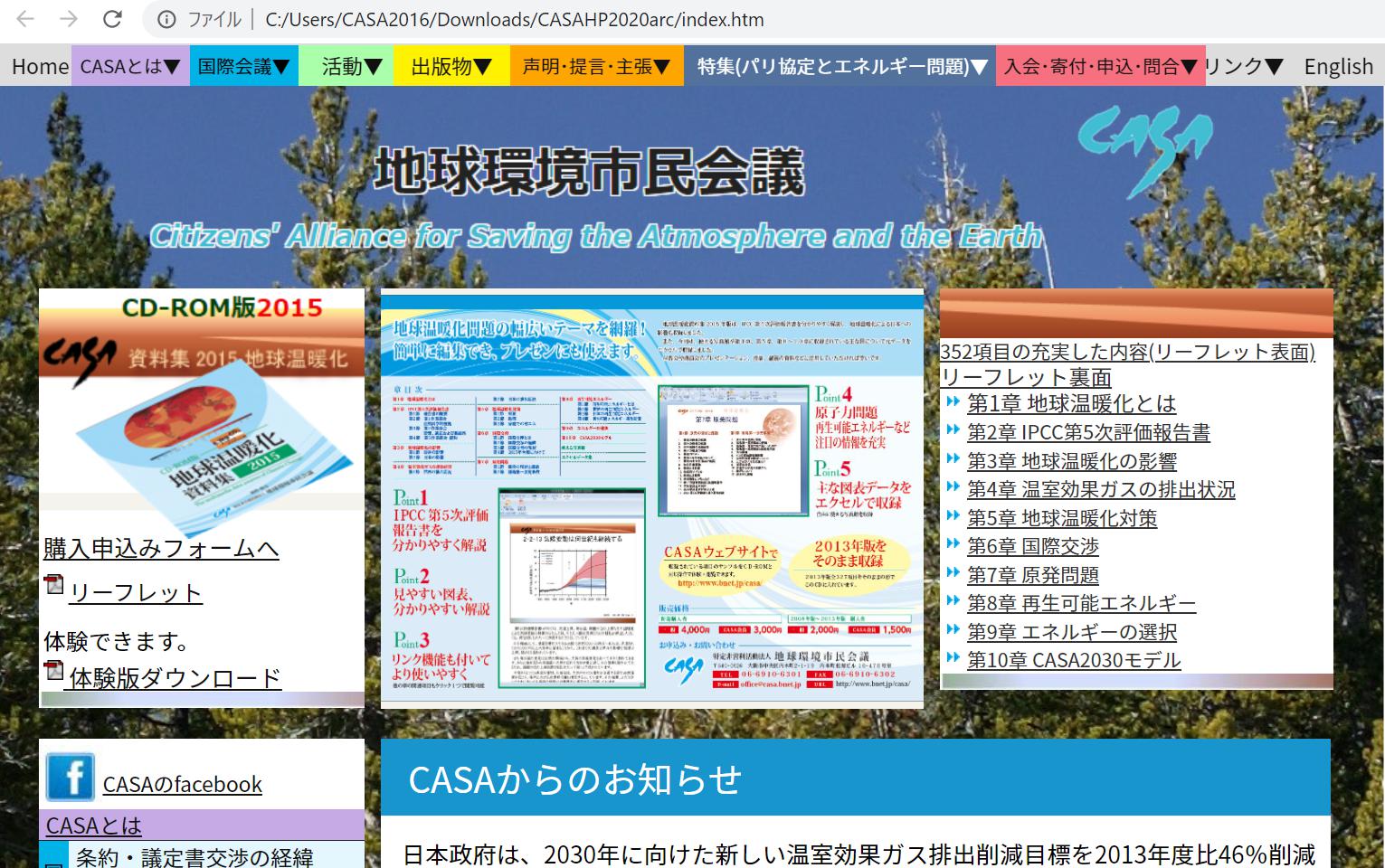Click the arrow icon beside 第5章 地球温暖化対策
The height and width of the screenshot is (868, 1385).
coord(952,515)
